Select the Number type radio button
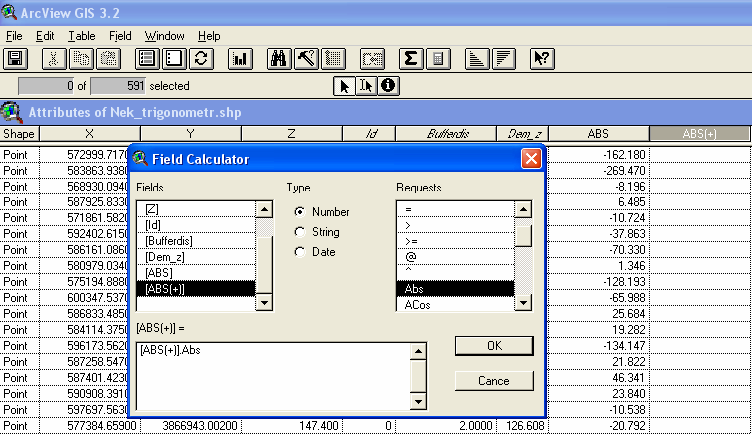Screen dimensions: 752x434 pos(300,211)
